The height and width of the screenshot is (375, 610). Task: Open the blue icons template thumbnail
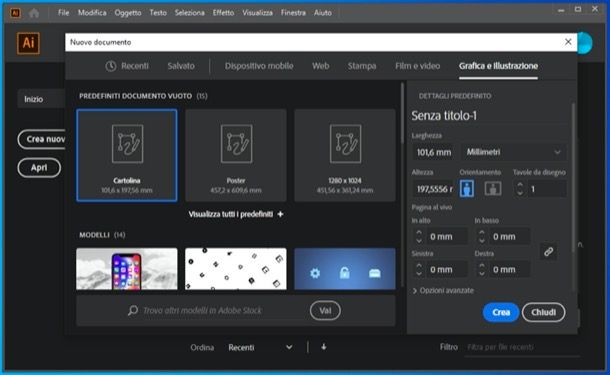tap(345, 269)
